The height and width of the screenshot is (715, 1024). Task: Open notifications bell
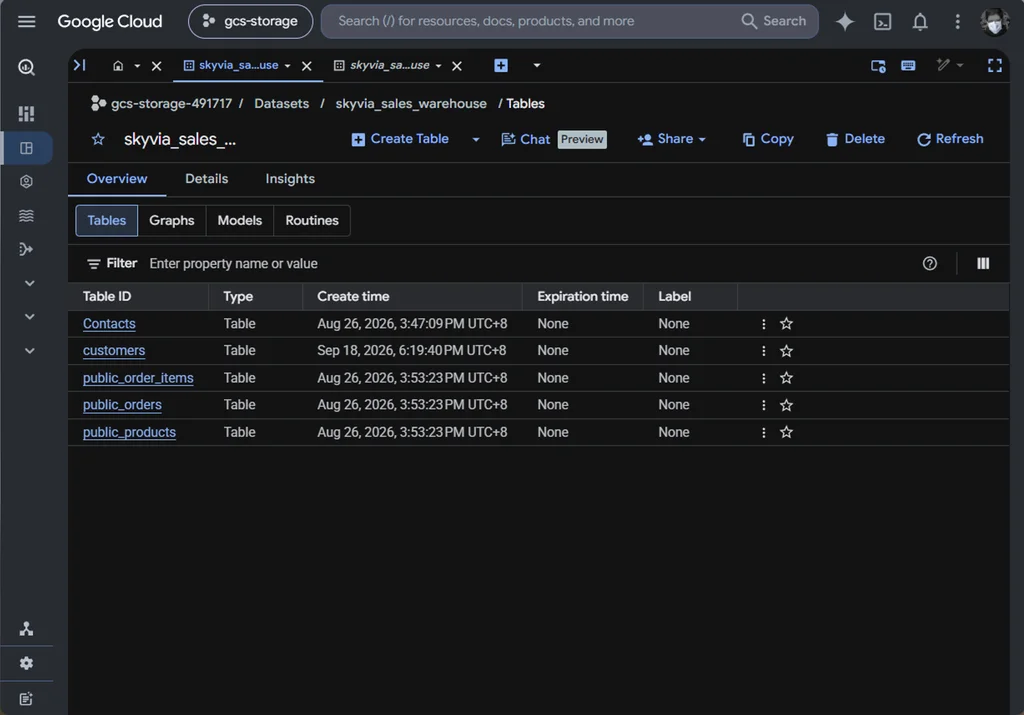920,22
